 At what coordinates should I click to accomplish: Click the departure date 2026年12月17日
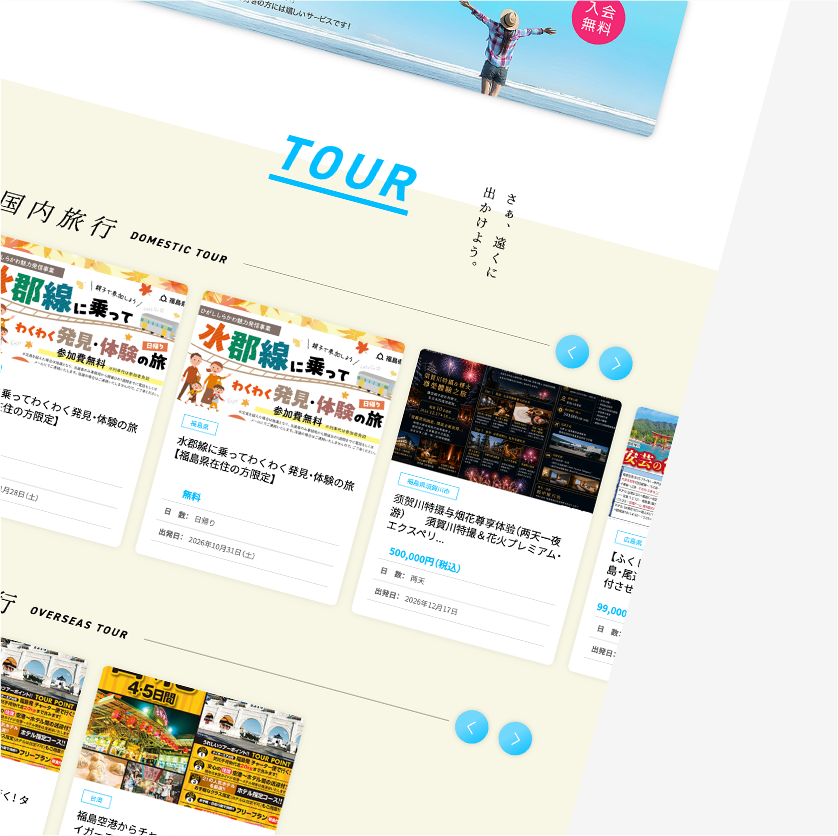click(431, 605)
